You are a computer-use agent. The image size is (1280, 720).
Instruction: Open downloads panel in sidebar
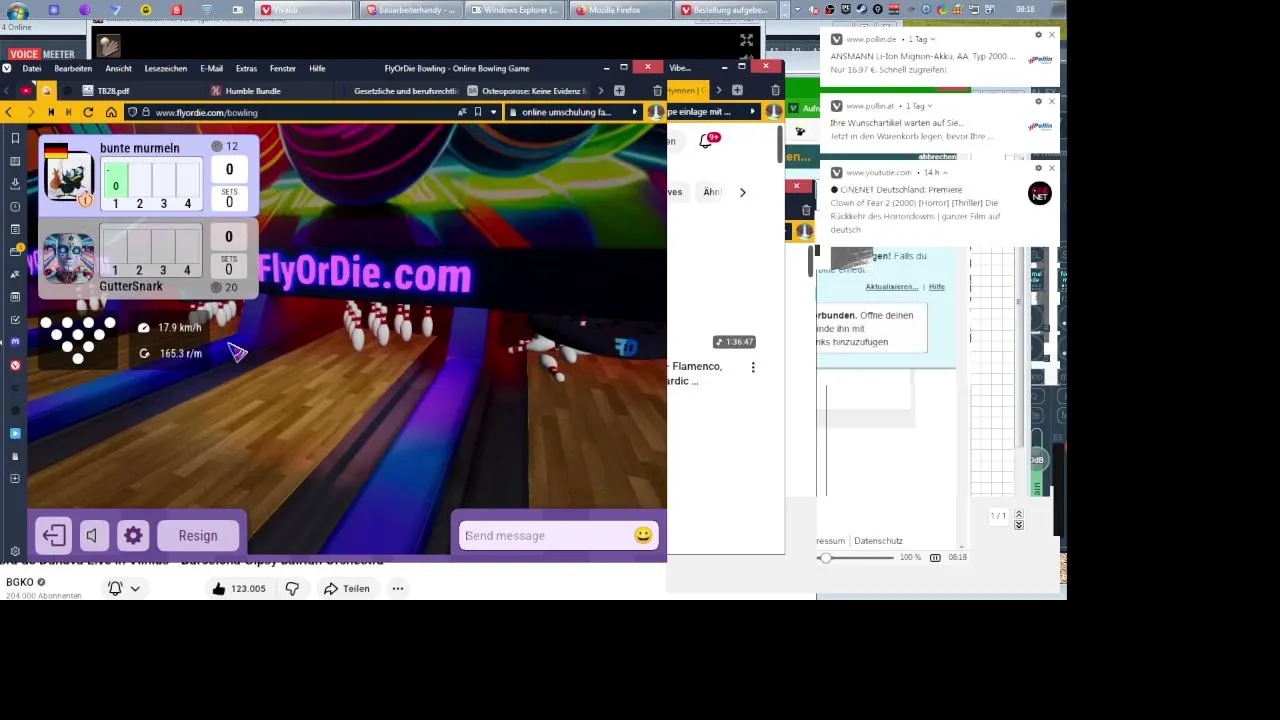coord(15,184)
